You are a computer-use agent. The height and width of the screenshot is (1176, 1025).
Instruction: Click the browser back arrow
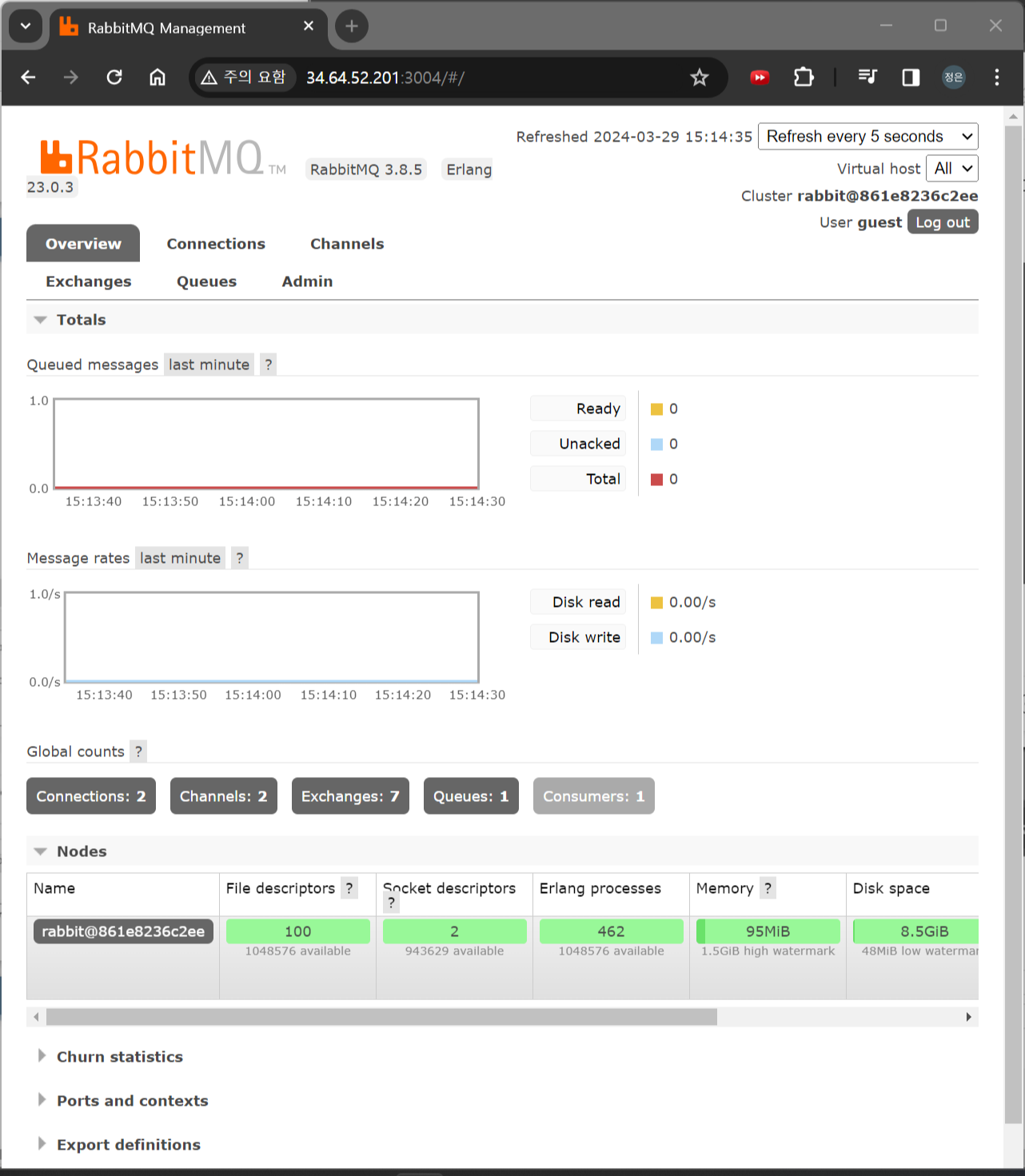(29, 78)
